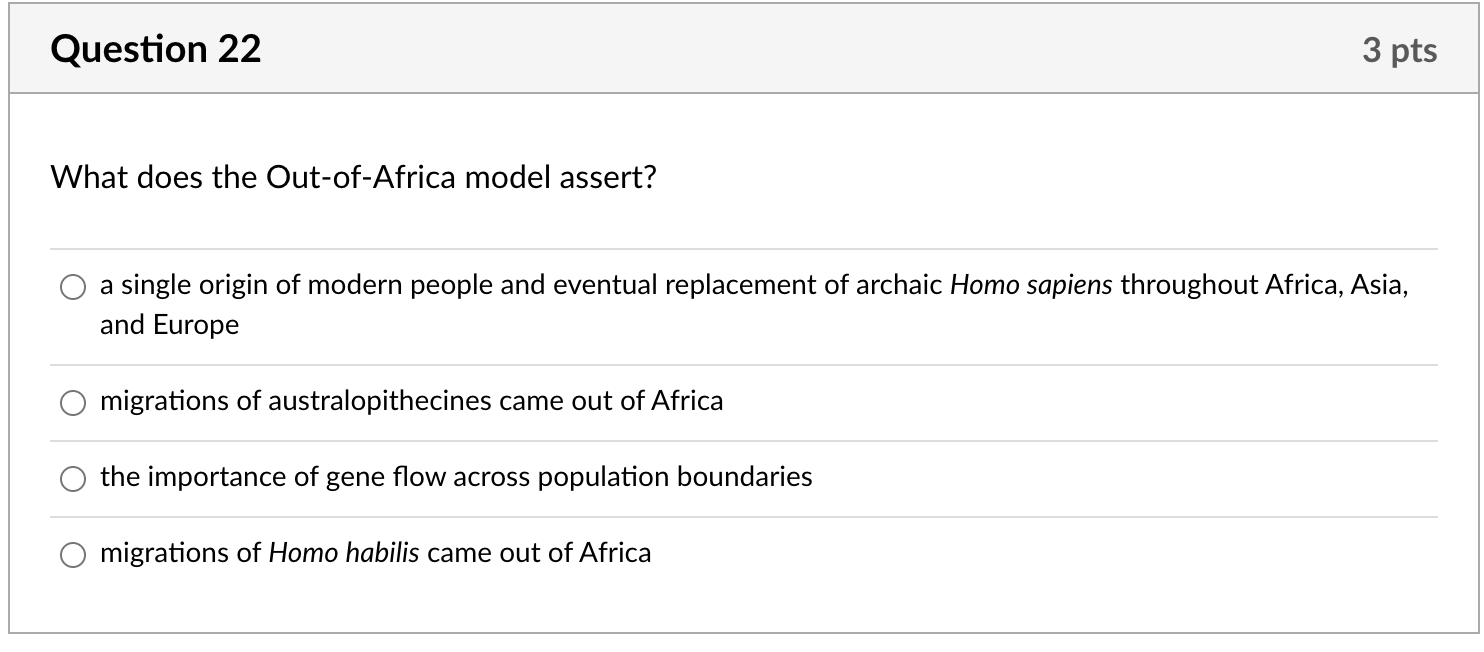Click the question header bar
1484x652 pixels.
[742, 47]
